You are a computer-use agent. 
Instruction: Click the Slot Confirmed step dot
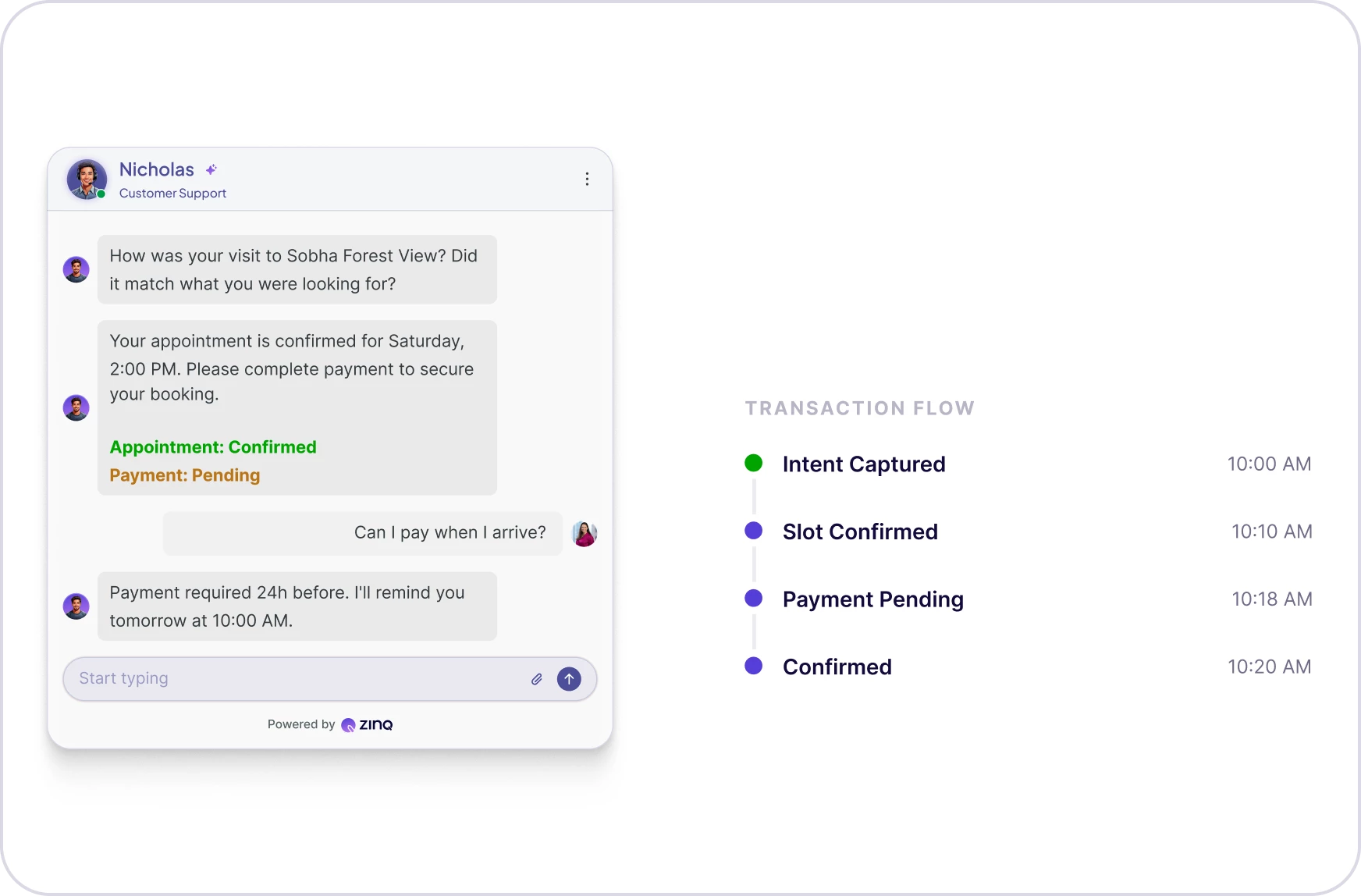[754, 531]
